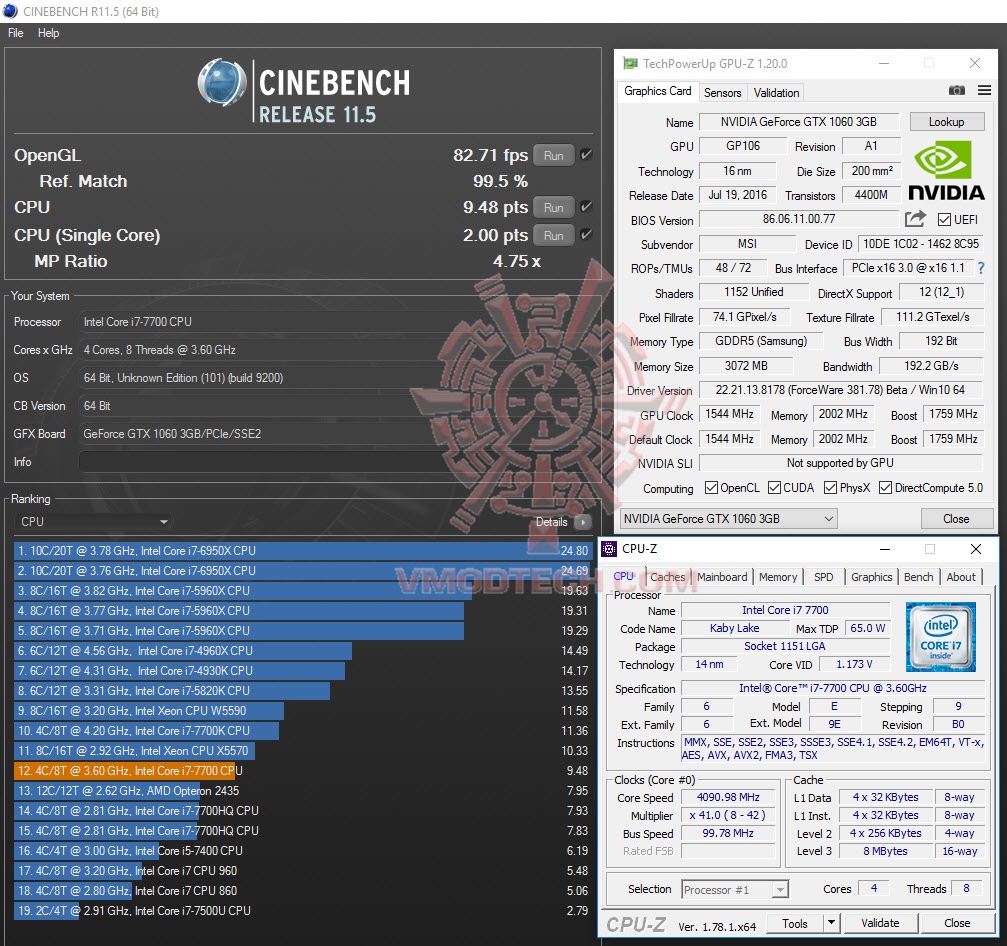Select ranking row 16 i5-7400 CPU
This screenshot has height=946, width=1007.
tap(301, 851)
